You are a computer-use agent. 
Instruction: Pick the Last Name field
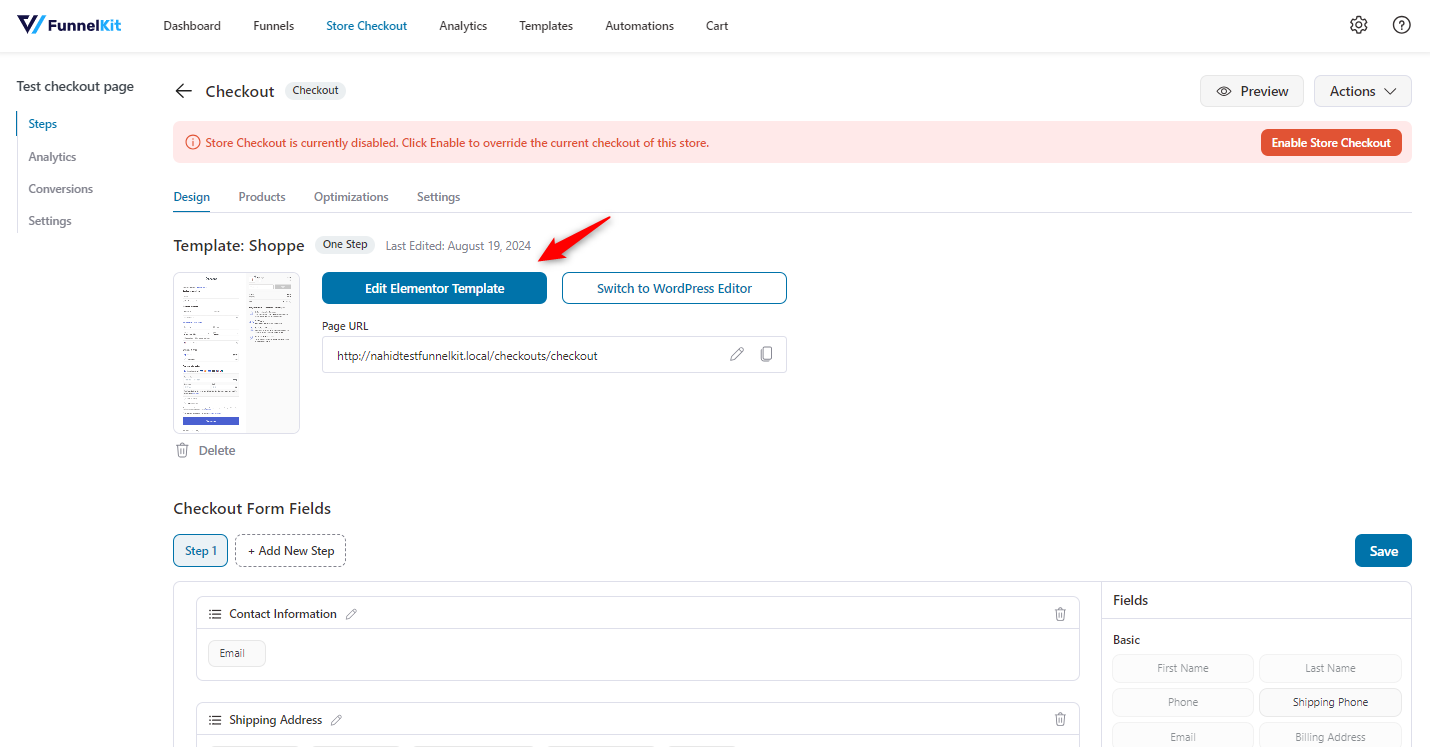pos(1330,668)
